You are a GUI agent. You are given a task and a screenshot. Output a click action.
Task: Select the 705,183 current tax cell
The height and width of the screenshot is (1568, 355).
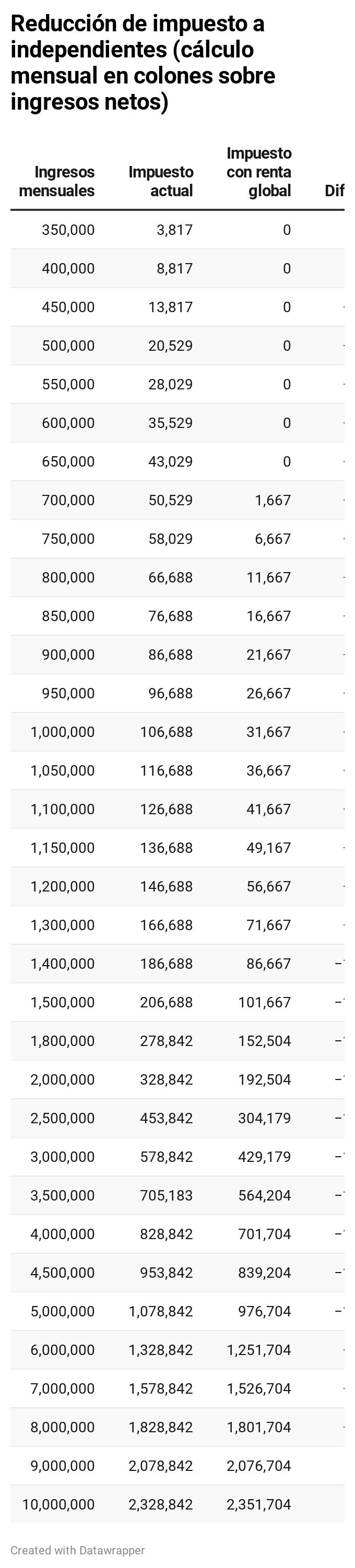pos(166,1196)
